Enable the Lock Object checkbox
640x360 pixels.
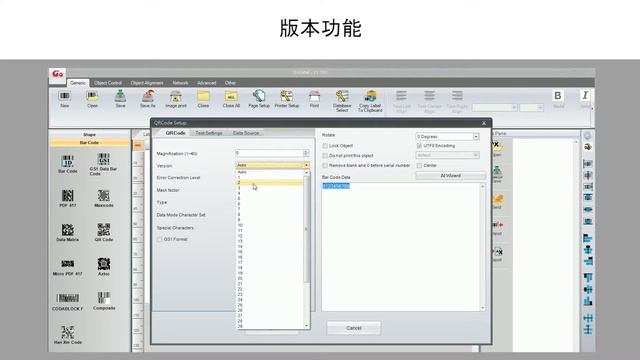(325, 146)
